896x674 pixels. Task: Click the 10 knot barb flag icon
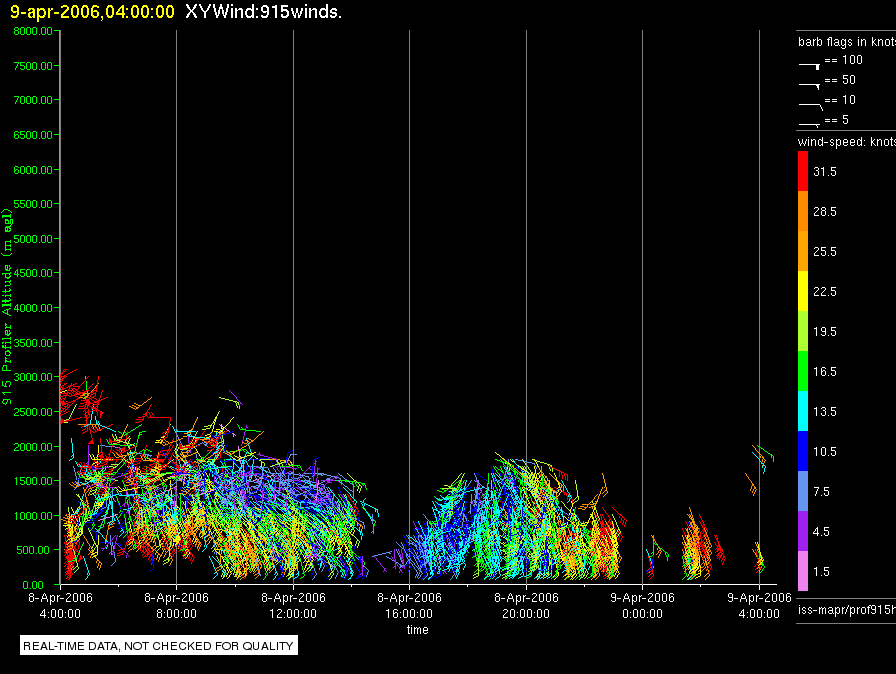[x=811, y=106]
